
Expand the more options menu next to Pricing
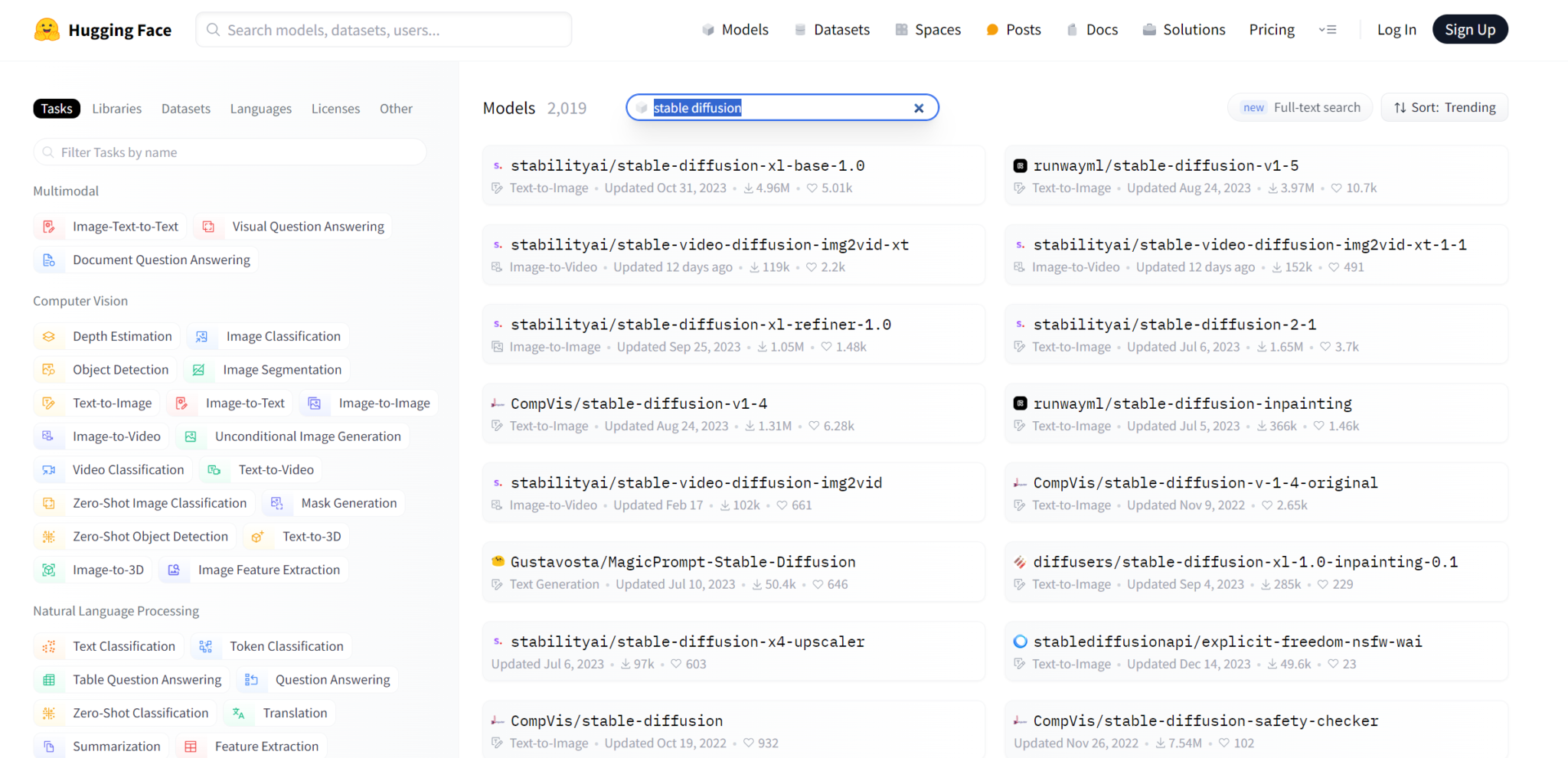(x=1328, y=30)
